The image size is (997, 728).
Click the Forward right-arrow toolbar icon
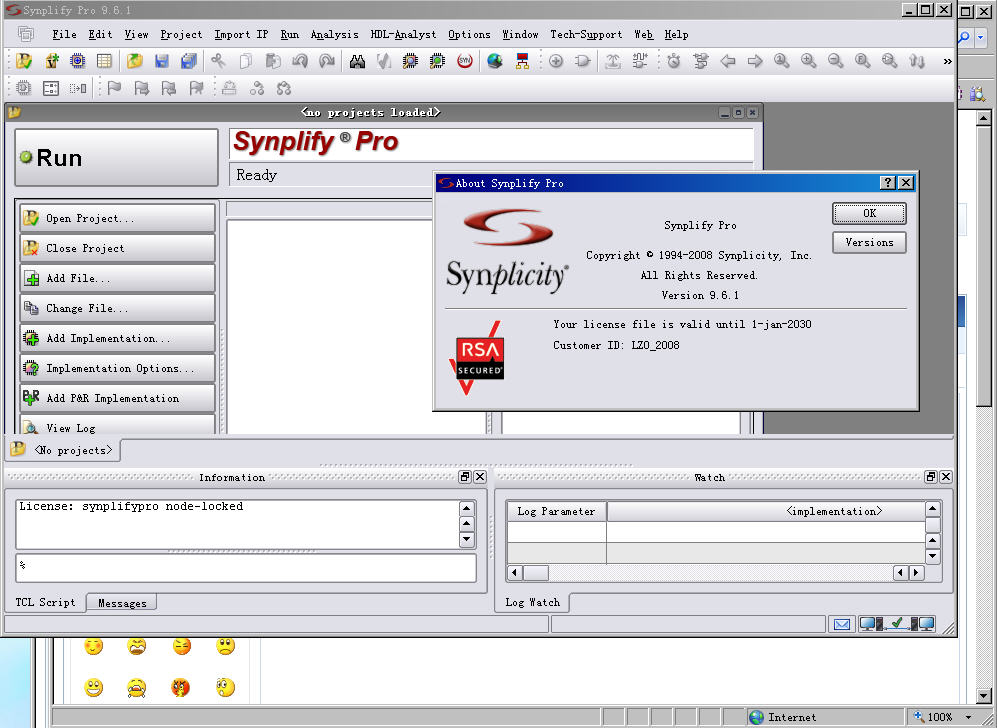coord(755,61)
